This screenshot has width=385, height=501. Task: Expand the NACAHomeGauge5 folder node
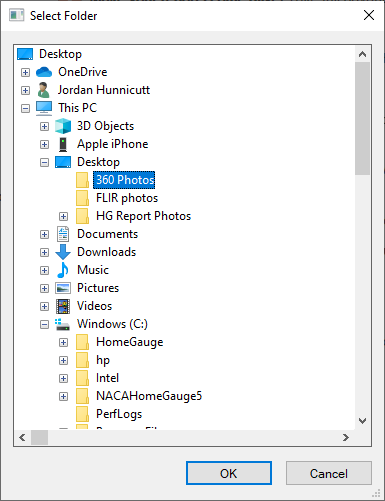click(63, 396)
